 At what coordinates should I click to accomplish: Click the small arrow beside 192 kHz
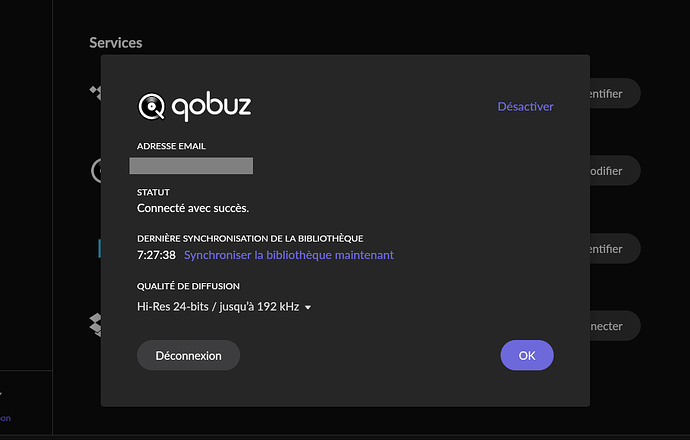coord(308,308)
